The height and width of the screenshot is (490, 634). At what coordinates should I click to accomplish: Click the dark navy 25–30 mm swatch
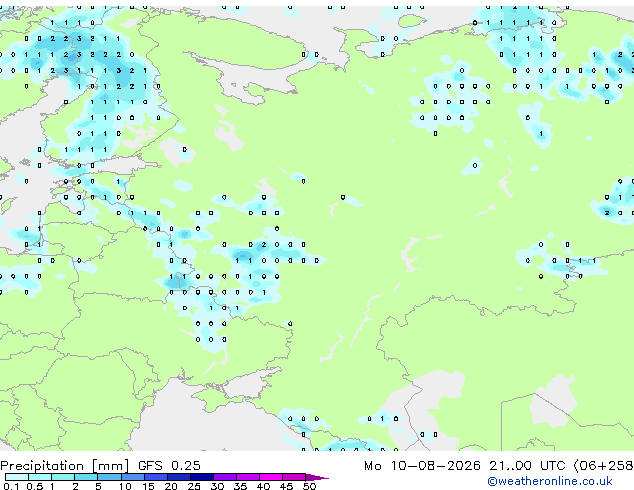click(x=202, y=477)
